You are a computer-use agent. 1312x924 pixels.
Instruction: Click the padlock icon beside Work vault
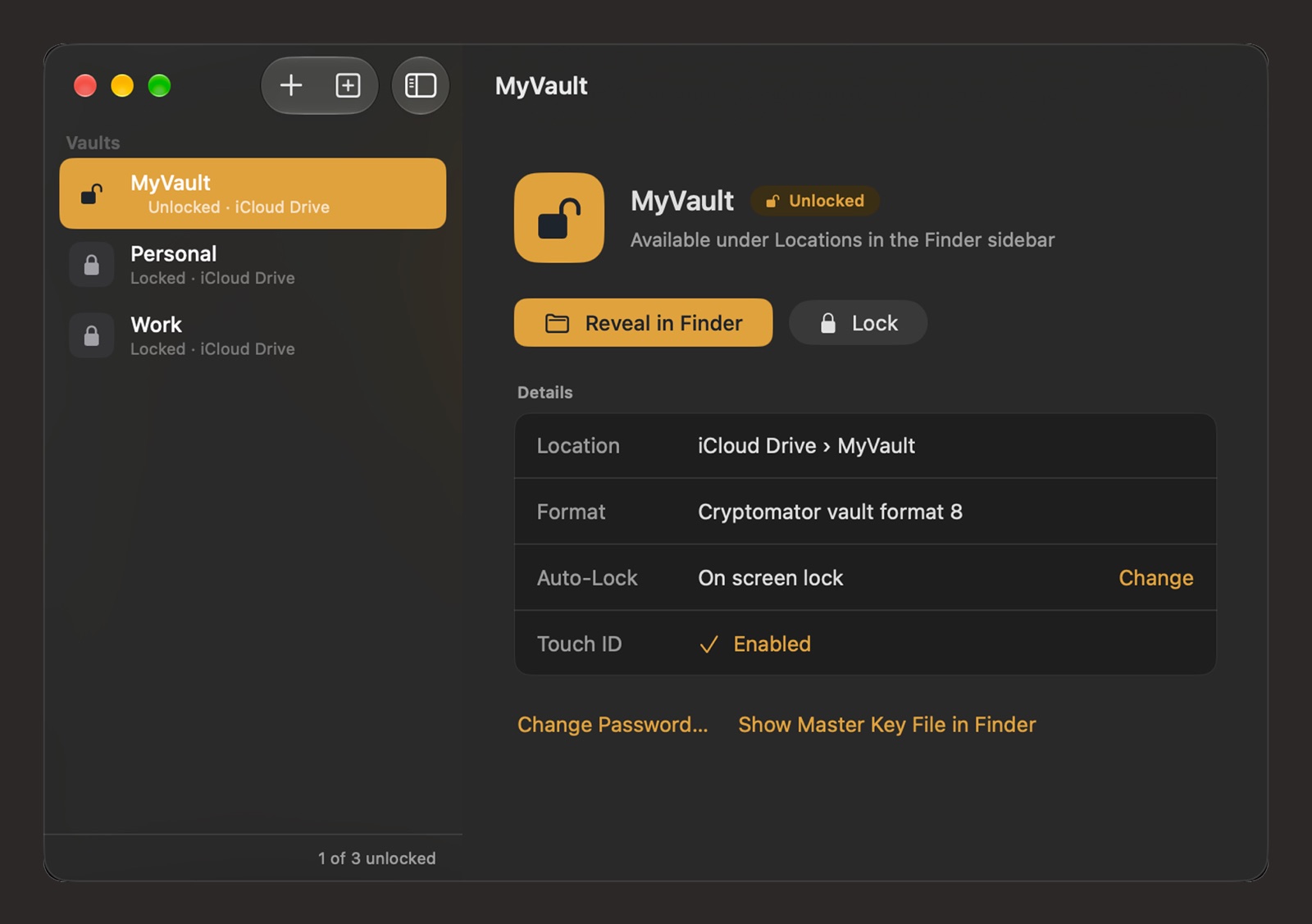click(92, 335)
